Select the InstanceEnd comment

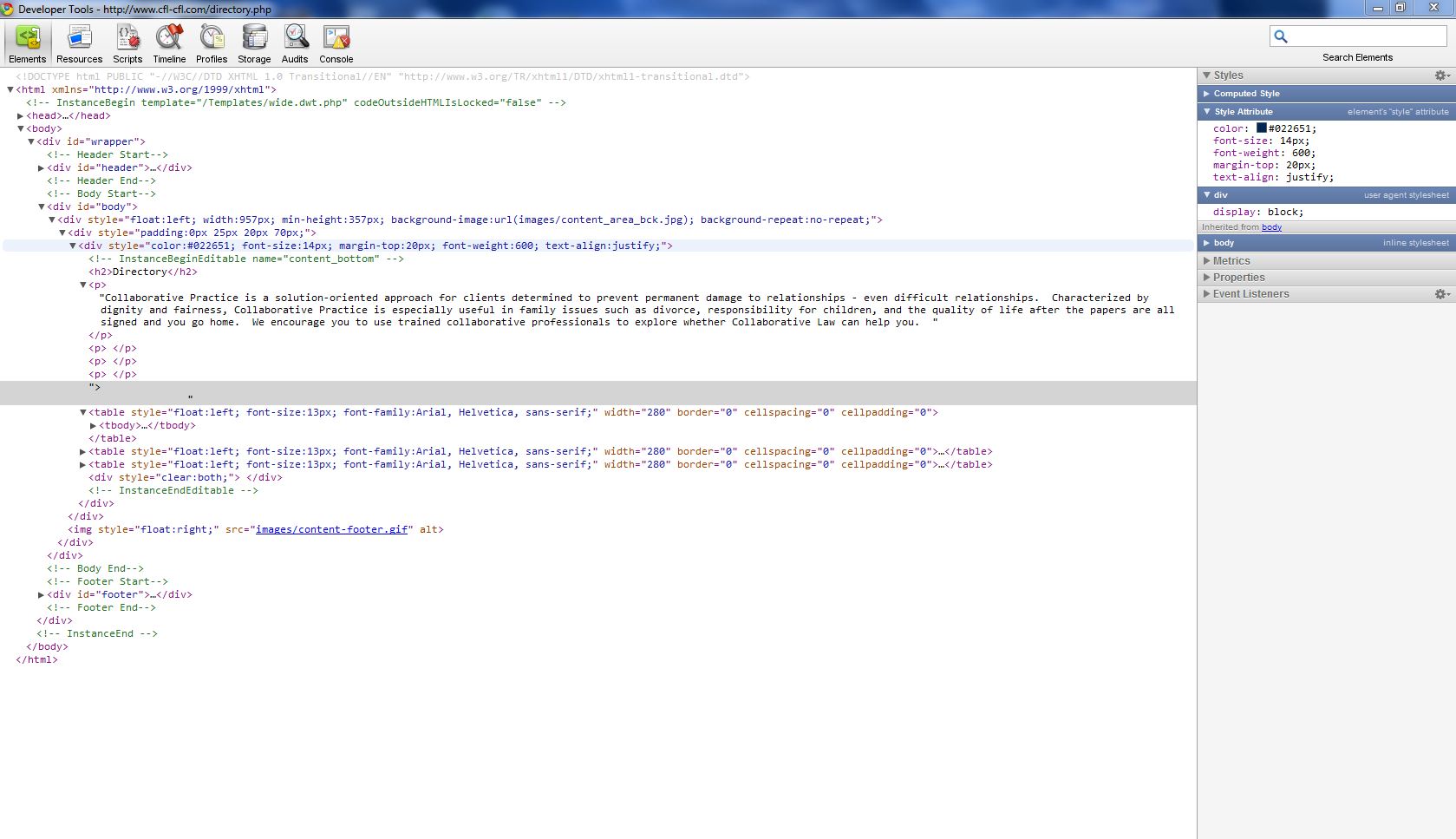[x=97, y=633]
